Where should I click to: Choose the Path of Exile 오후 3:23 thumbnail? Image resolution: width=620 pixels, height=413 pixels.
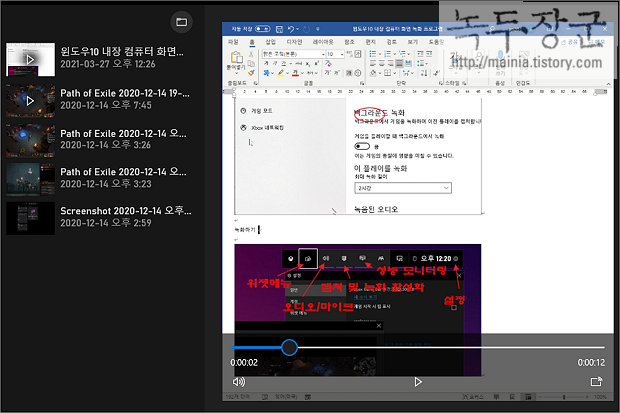[30, 179]
